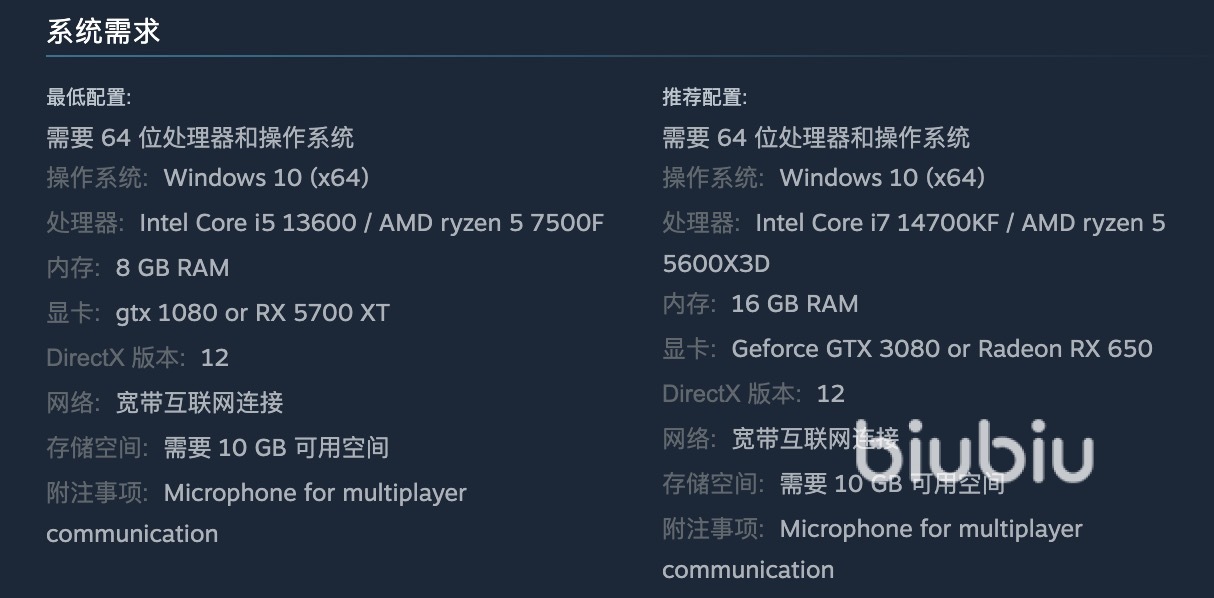Click Windows 10 (x64) under 推荐配置
This screenshot has height=598, width=1214.
tap(882, 178)
